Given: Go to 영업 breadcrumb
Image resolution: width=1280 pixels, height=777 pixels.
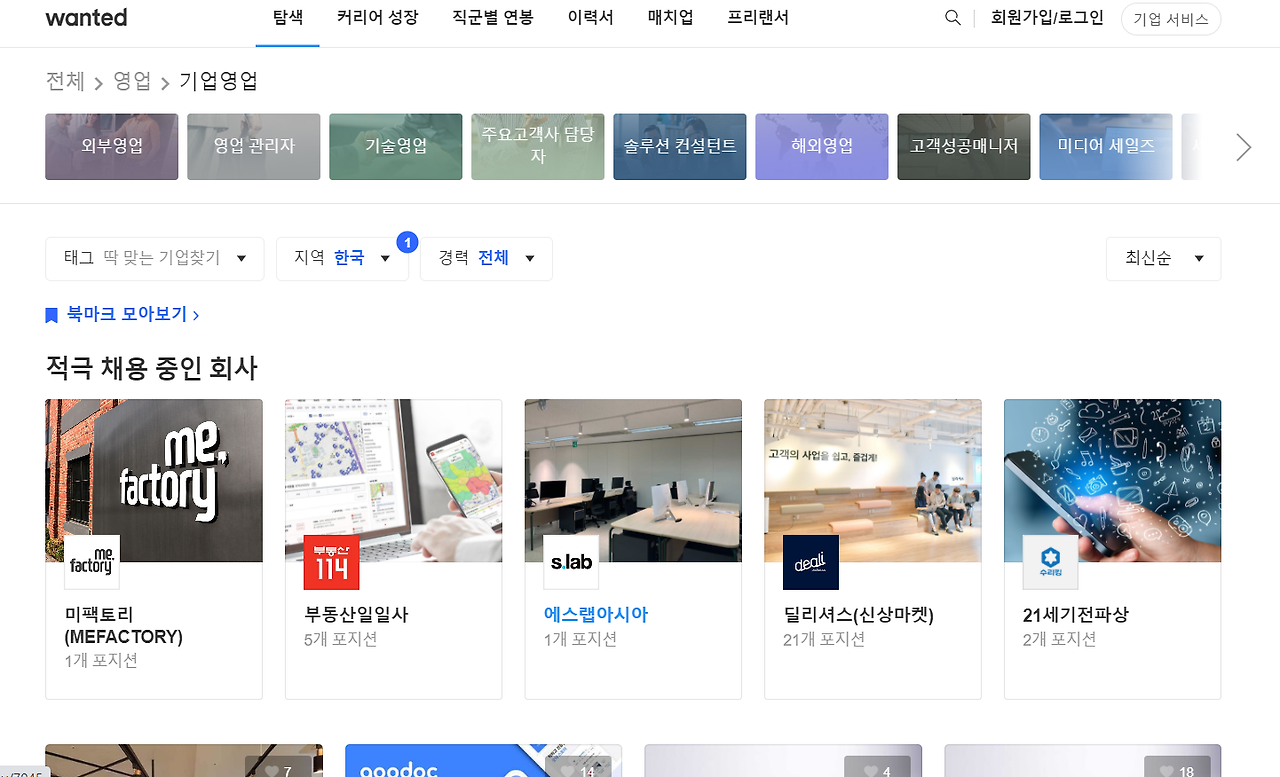Looking at the screenshot, I should point(132,81).
